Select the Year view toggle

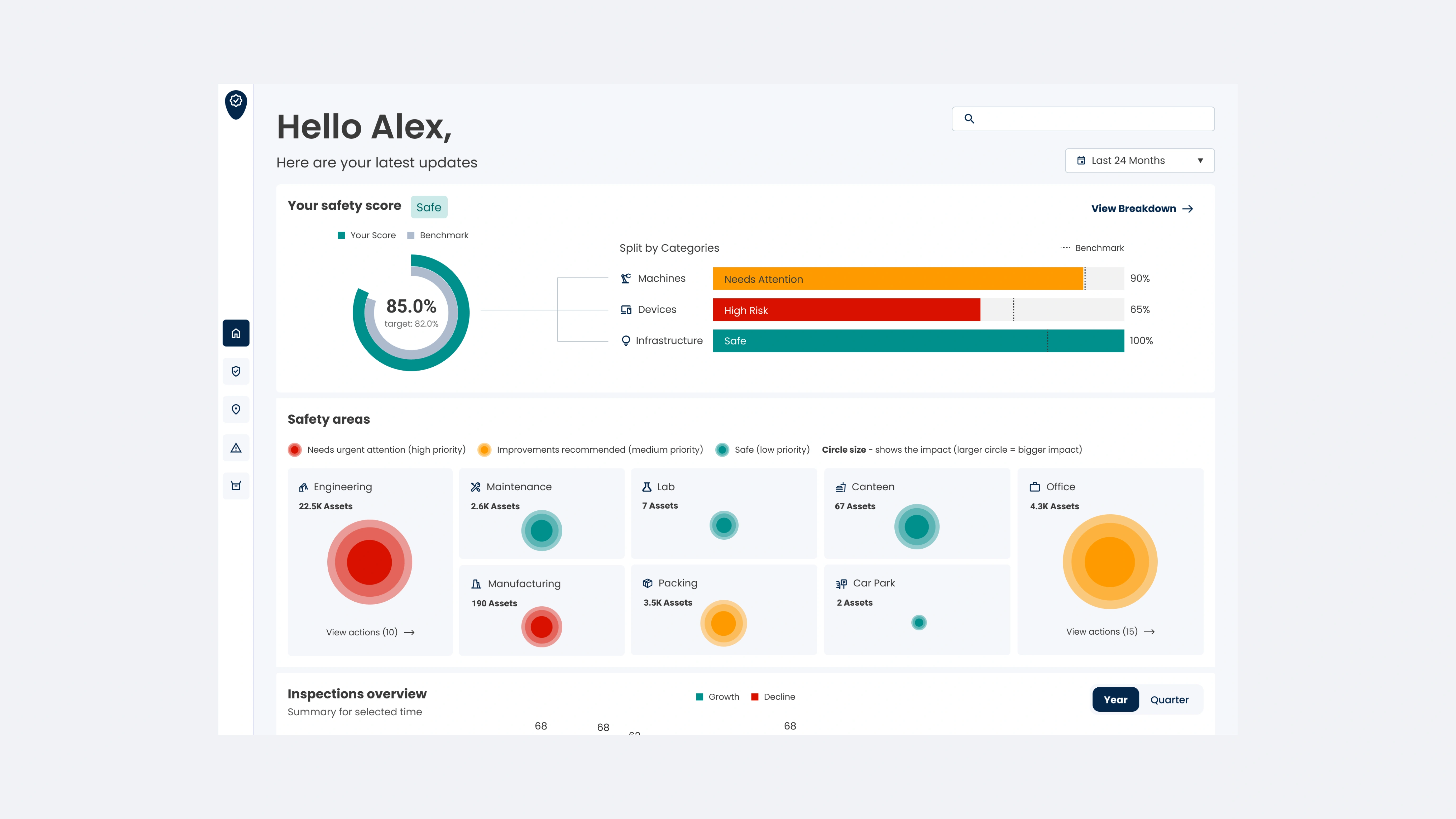pos(1115,700)
